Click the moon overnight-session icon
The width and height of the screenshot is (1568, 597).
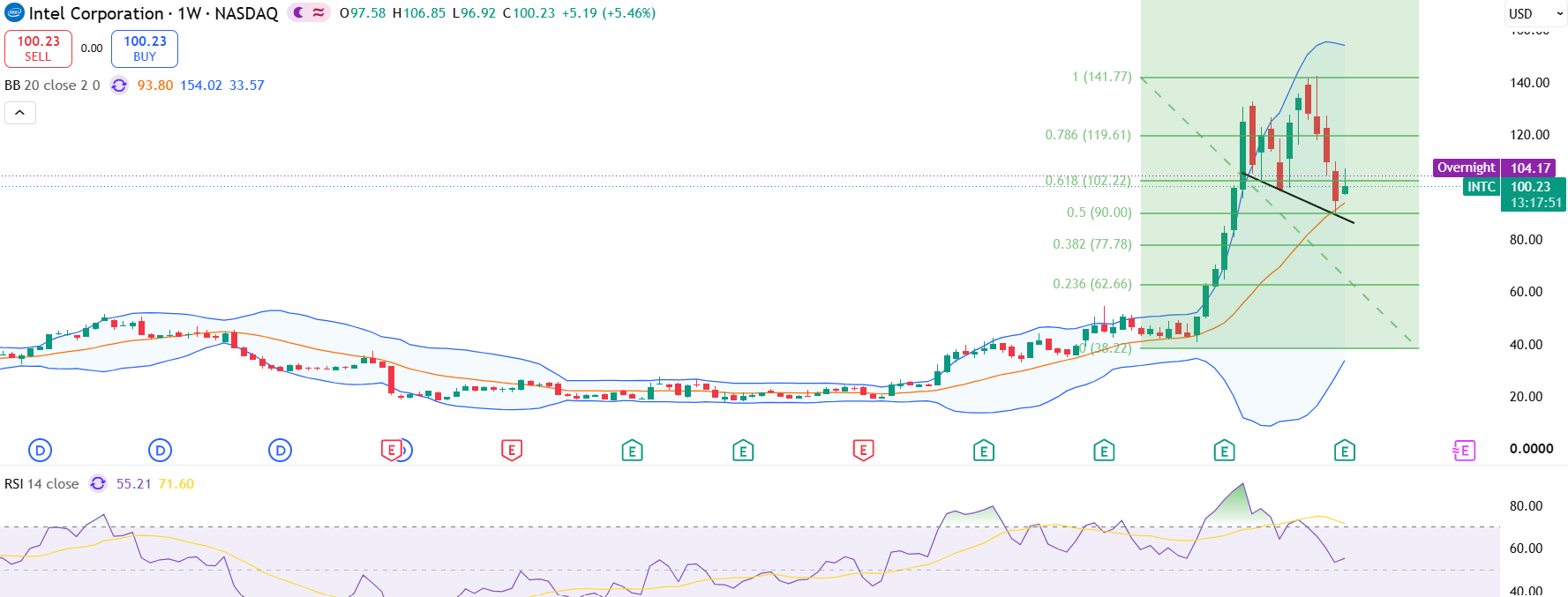[299, 13]
